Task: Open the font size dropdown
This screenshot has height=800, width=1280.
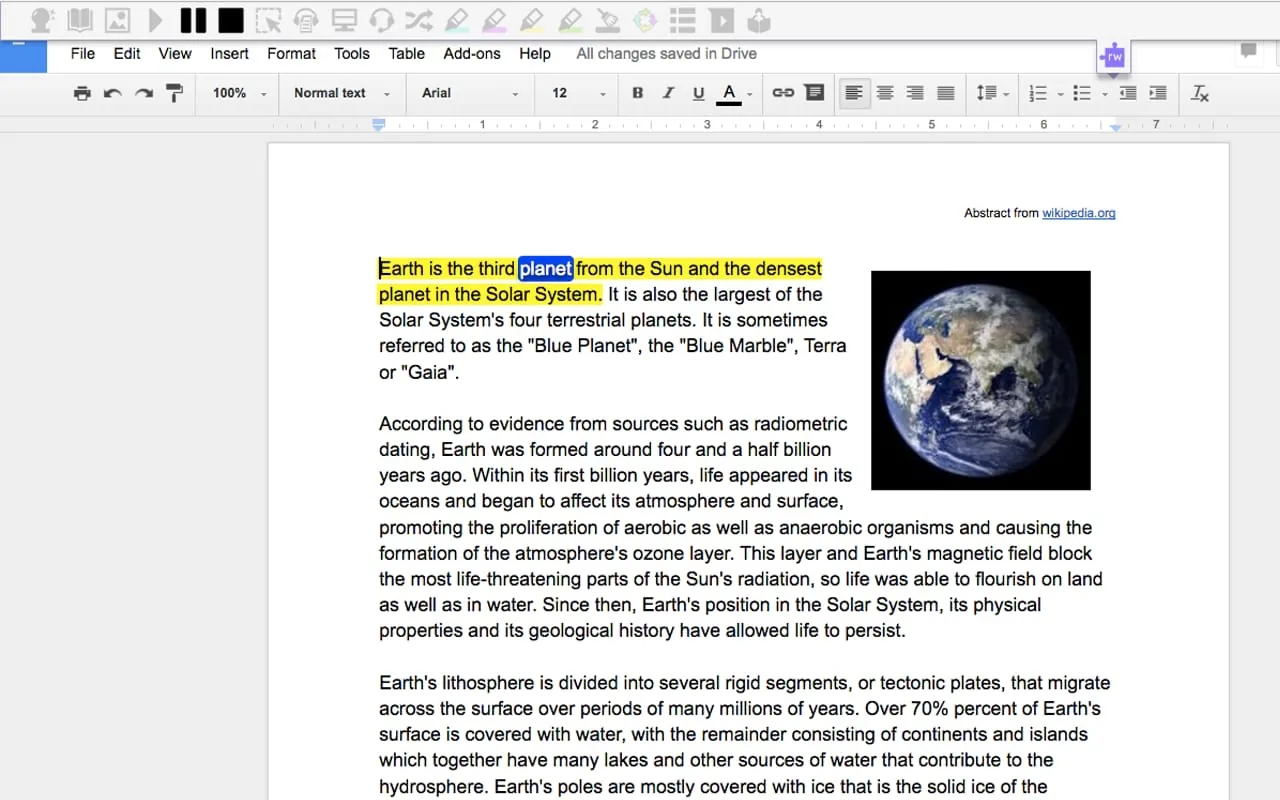Action: pos(576,93)
